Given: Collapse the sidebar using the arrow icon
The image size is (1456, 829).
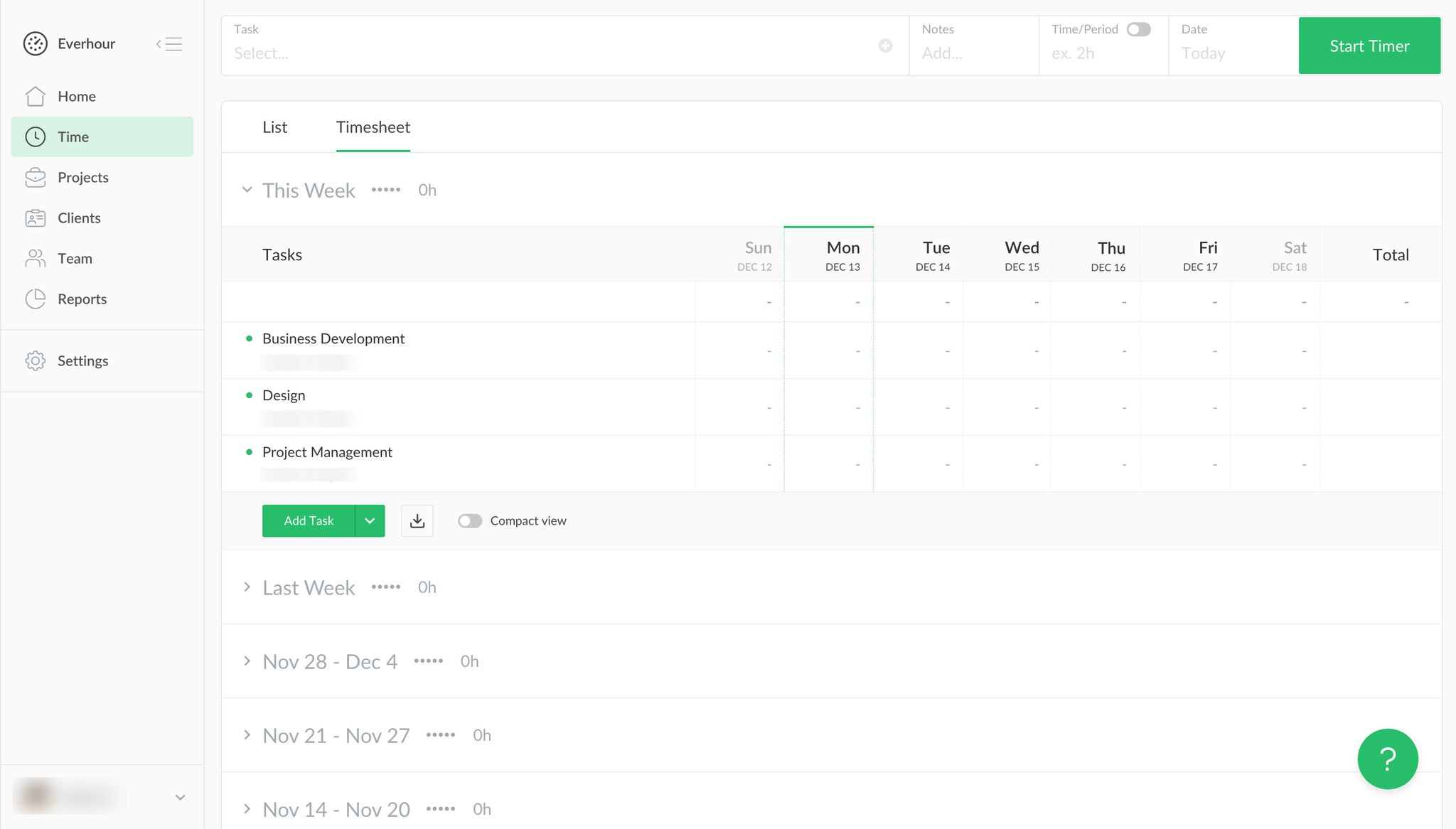Looking at the screenshot, I should click(169, 43).
